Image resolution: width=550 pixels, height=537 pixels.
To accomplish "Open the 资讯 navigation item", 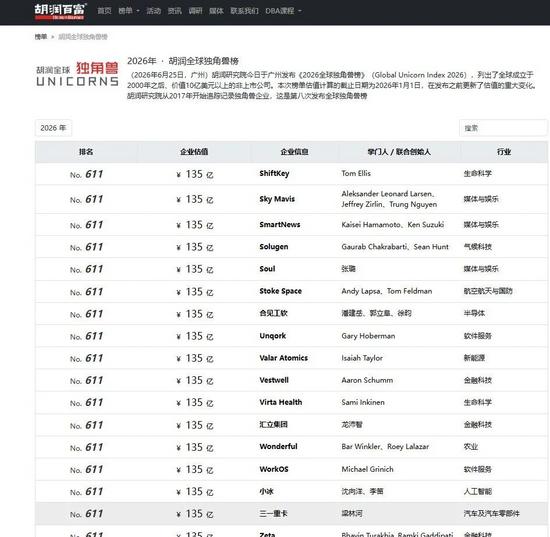I will (x=174, y=11).
